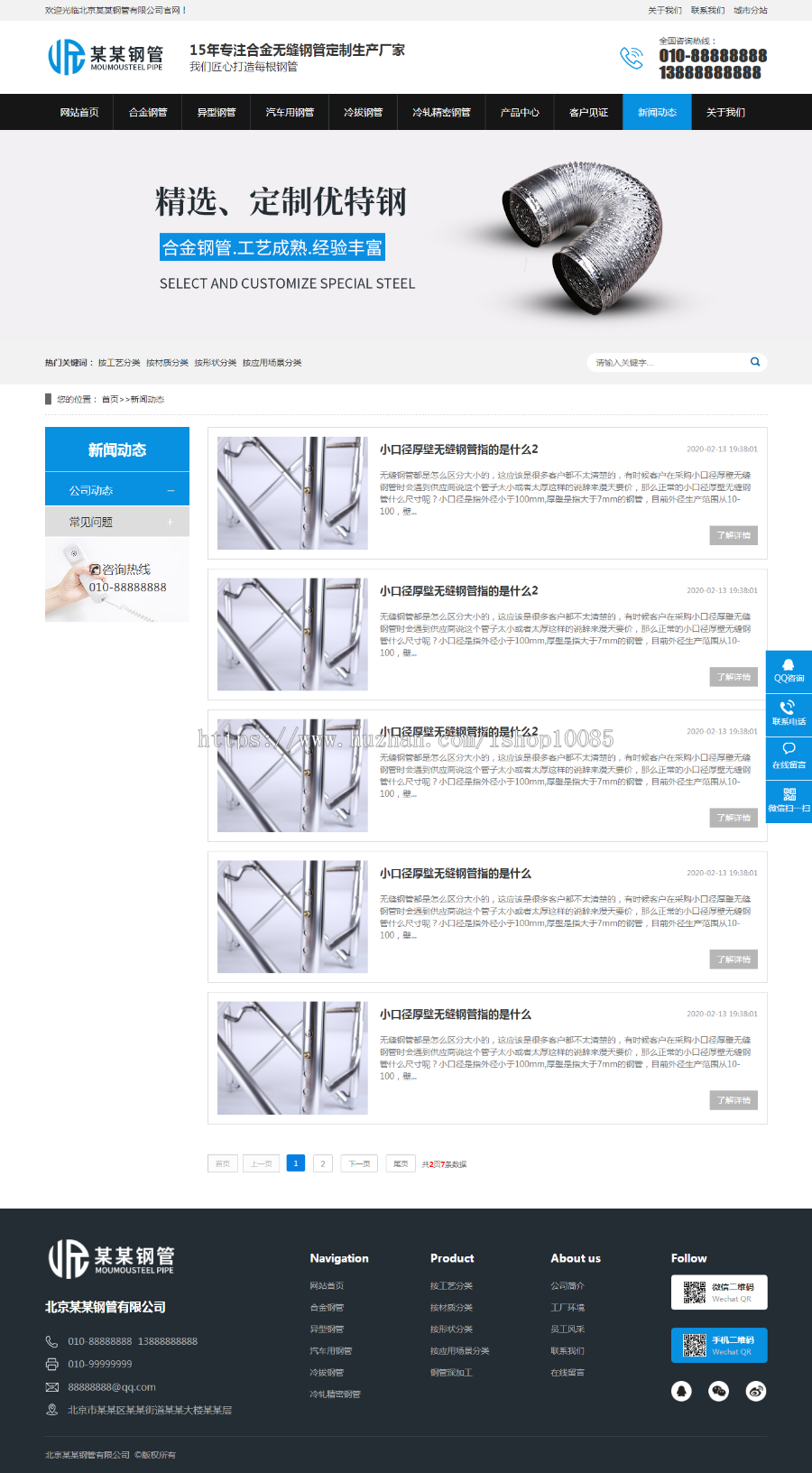Click the blue 手机二维码 QR box in footer
The height and width of the screenshot is (1473, 812).
pyautogui.click(x=719, y=1345)
